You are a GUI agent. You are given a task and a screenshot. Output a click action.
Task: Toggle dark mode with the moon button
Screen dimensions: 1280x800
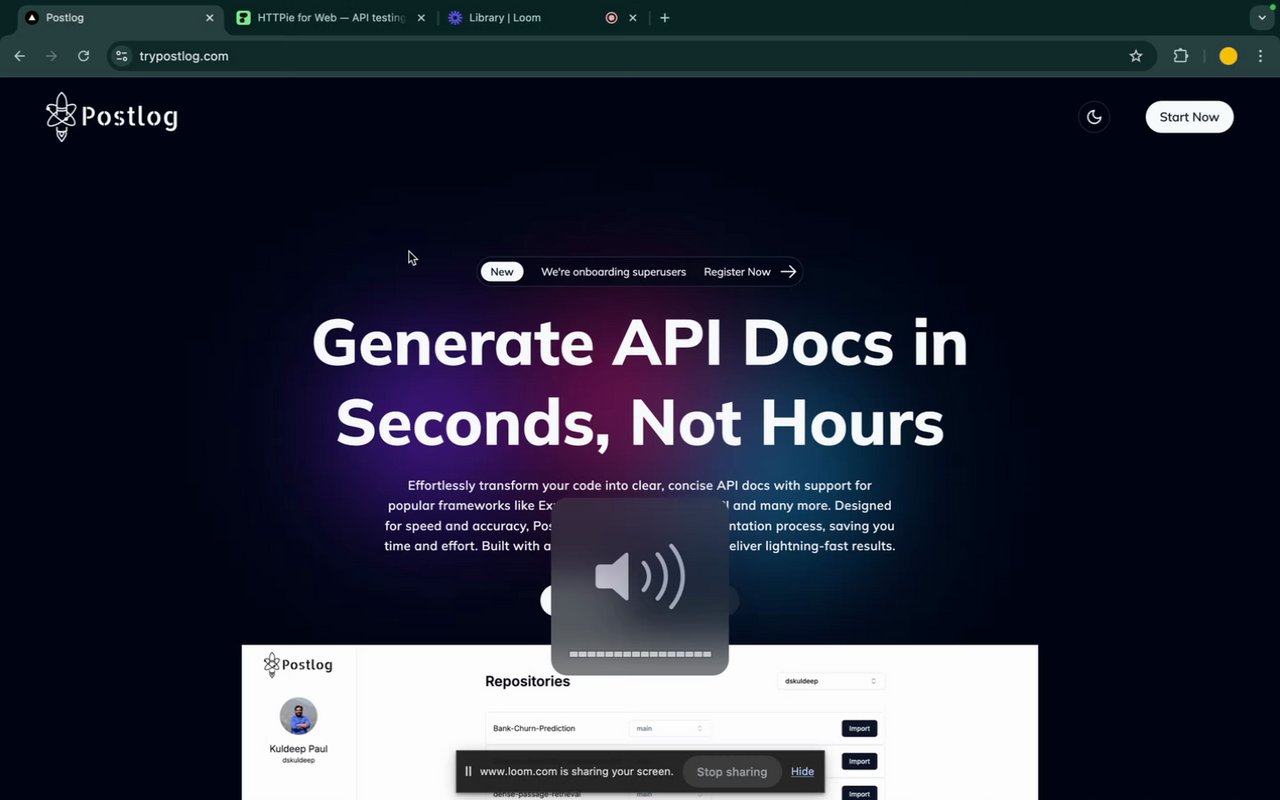1094,117
